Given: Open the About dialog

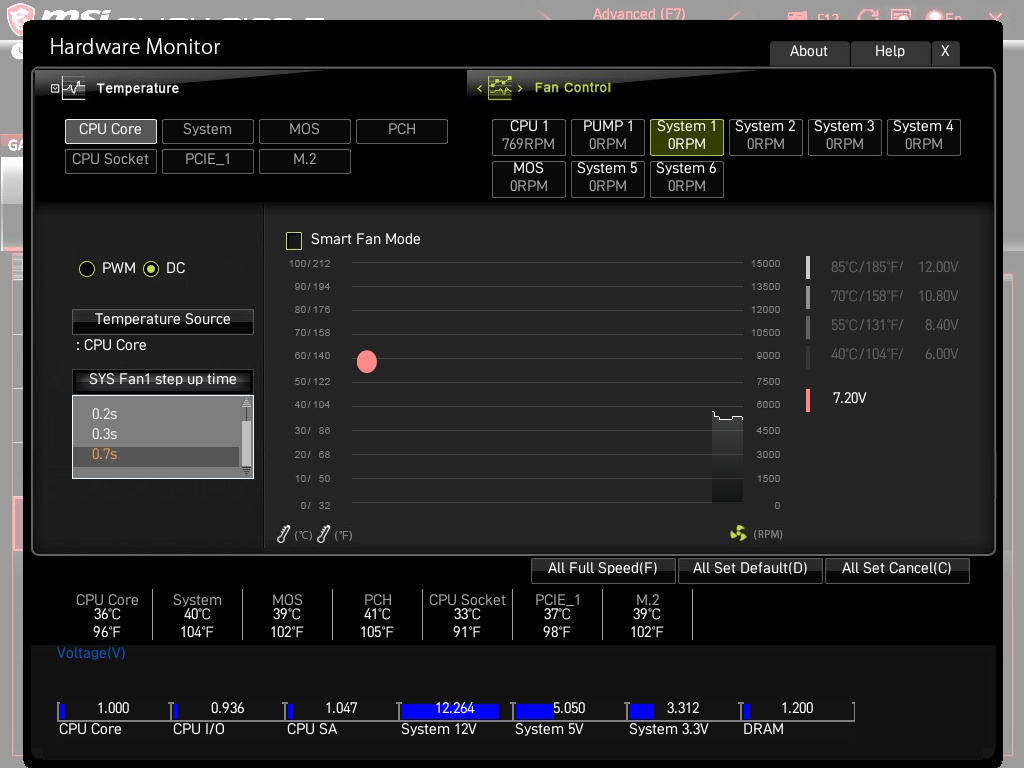Looking at the screenshot, I should click(x=809, y=52).
